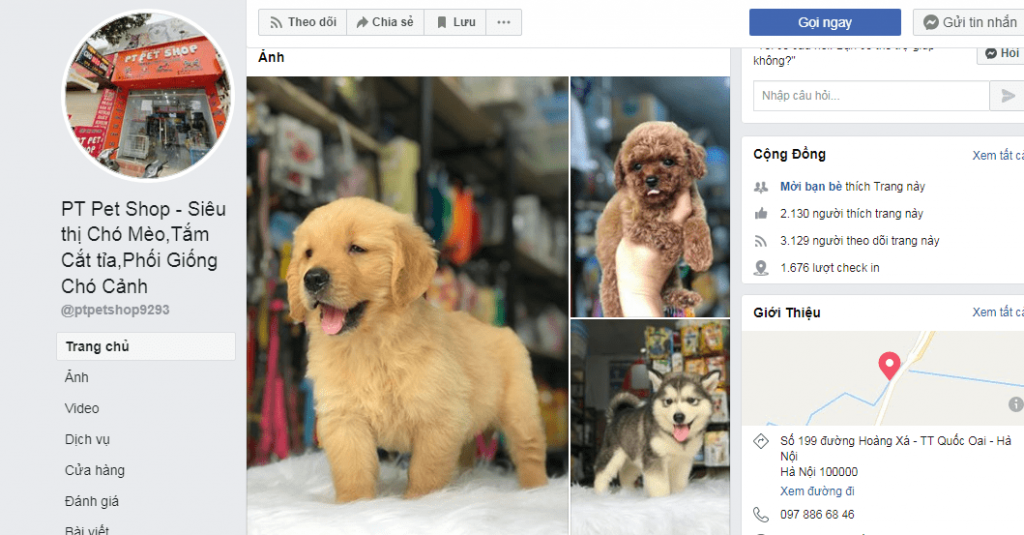This screenshot has height=535, width=1024.
Task: Open the golden retriever puppy photo
Action: pyautogui.click(x=408, y=305)
